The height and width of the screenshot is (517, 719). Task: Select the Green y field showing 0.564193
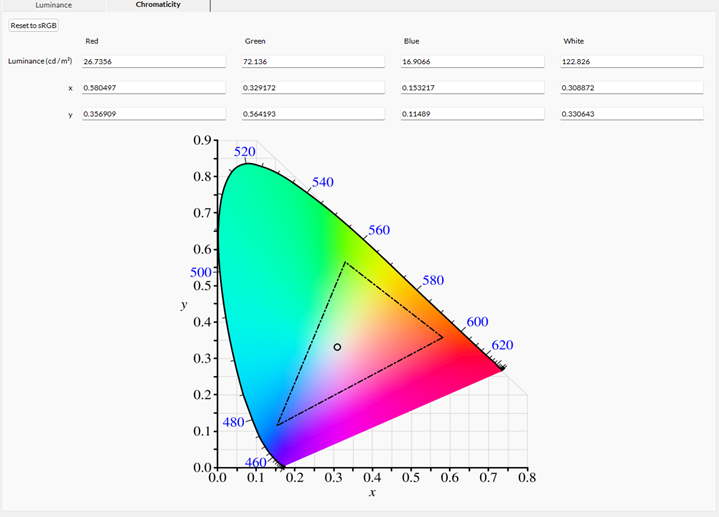pos(313,114)
